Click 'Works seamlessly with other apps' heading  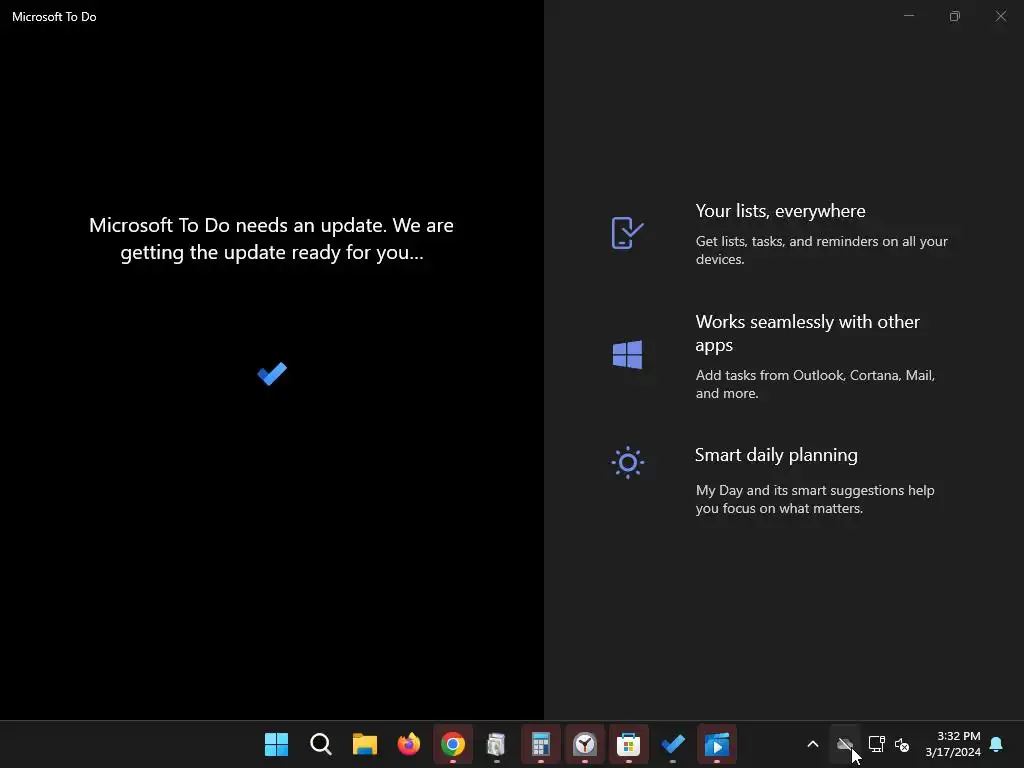coord(808,333)
